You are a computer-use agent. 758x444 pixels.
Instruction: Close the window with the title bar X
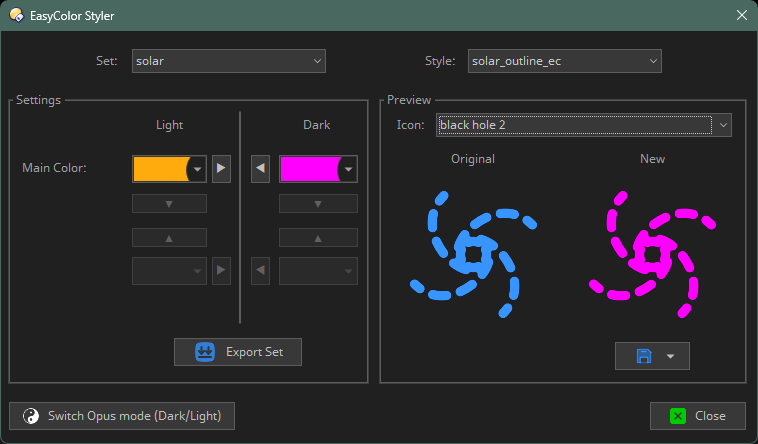tap(742, 15)
